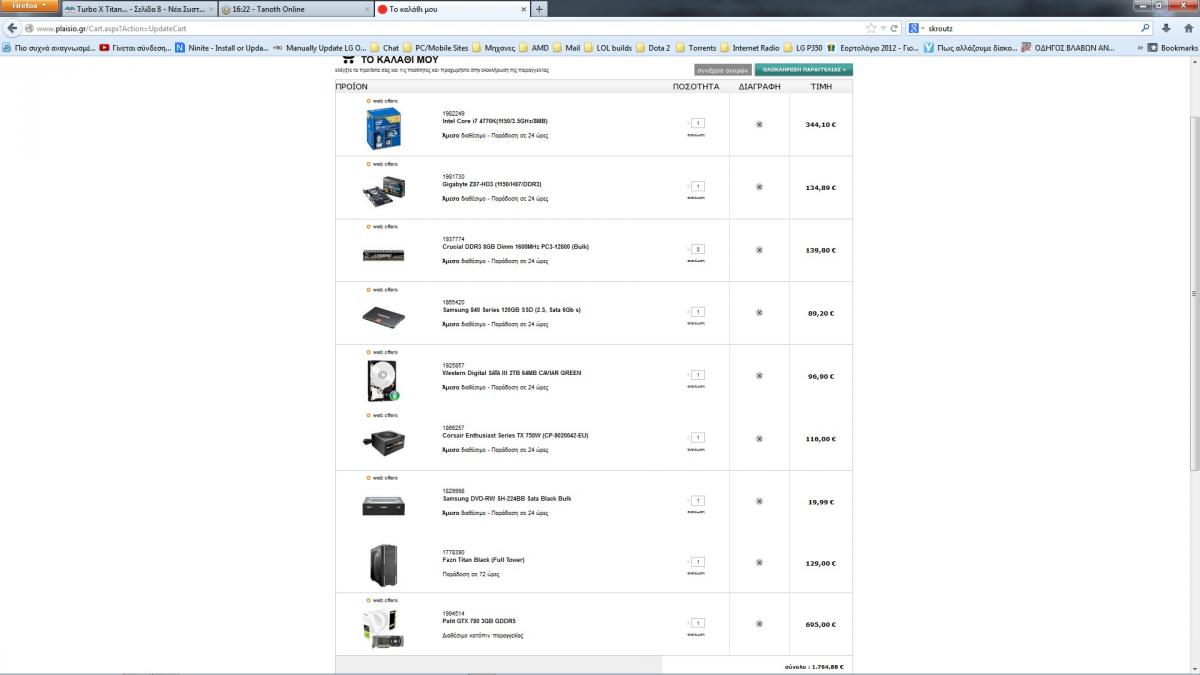Open the PC/Mobile Sites bookmarks folder
The image size is (1200, 675).
[x=435, y=47]
